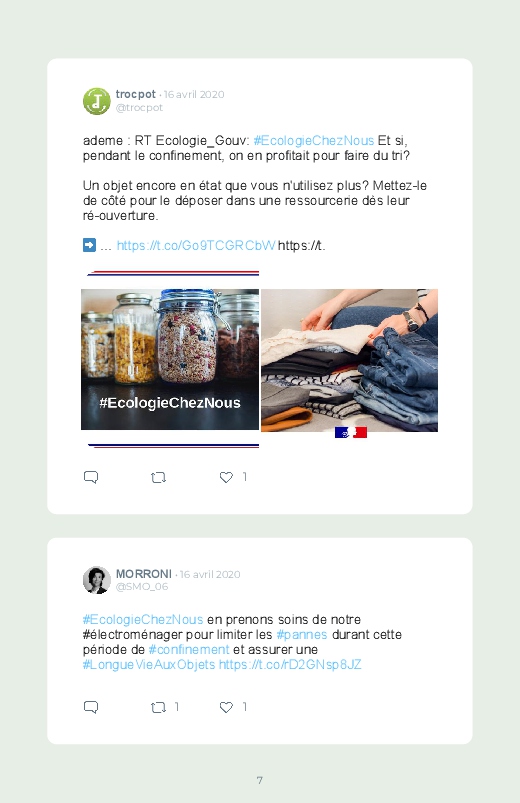Click the blue arrow emoji in trocpot tweet
The height and width of the screenshot is (803, 520).
point(89,245)
